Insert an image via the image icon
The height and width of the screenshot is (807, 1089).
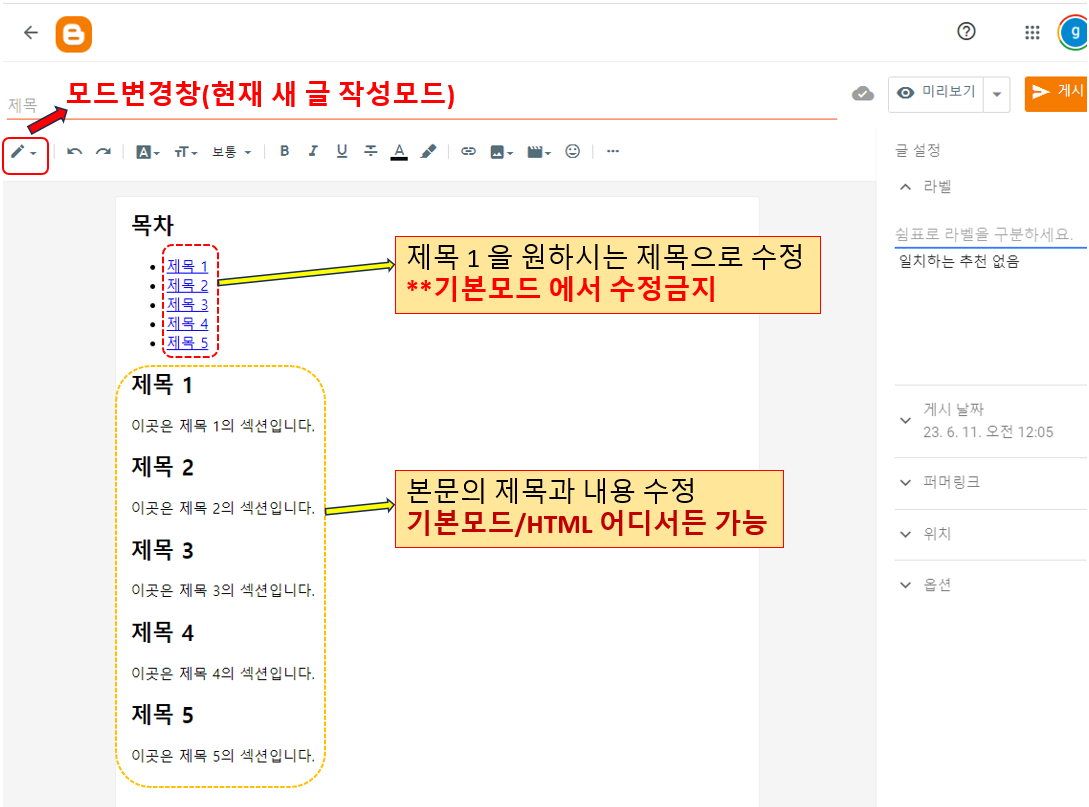point(497,151)
